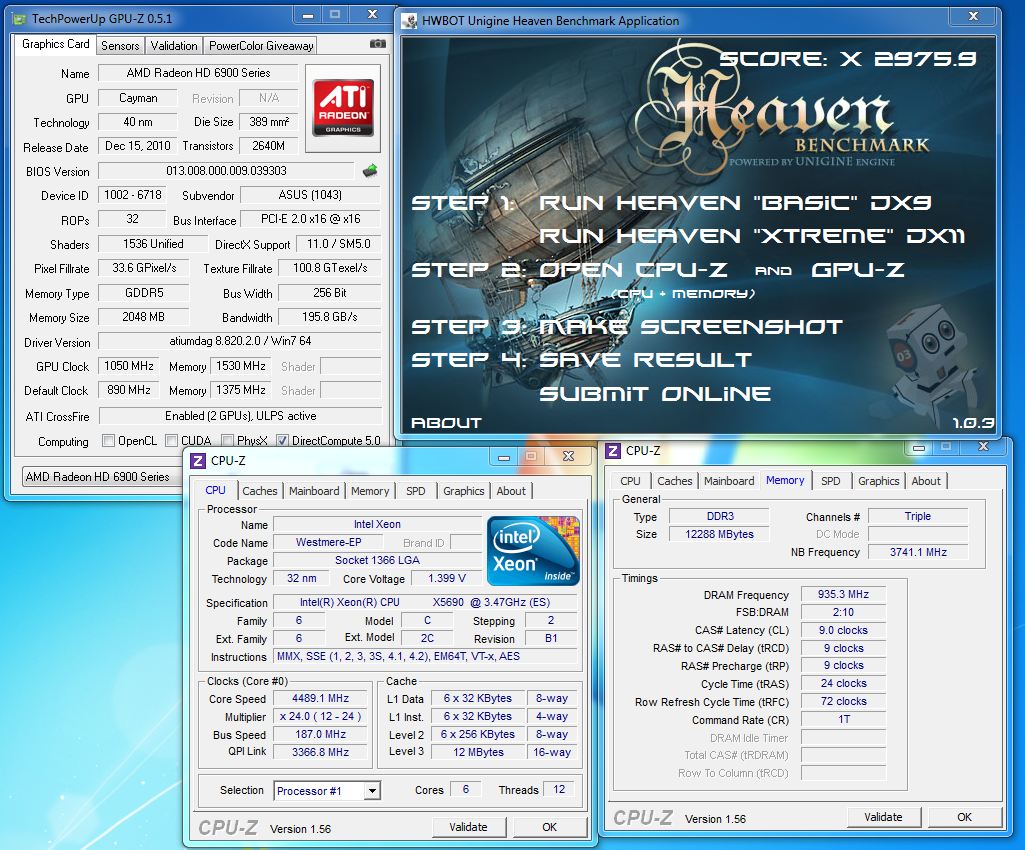This screenshot has width=1025, height=850.
Task: Toggle the CUDA checkbox in GPU-Z
Action: [x=171, y=441]
